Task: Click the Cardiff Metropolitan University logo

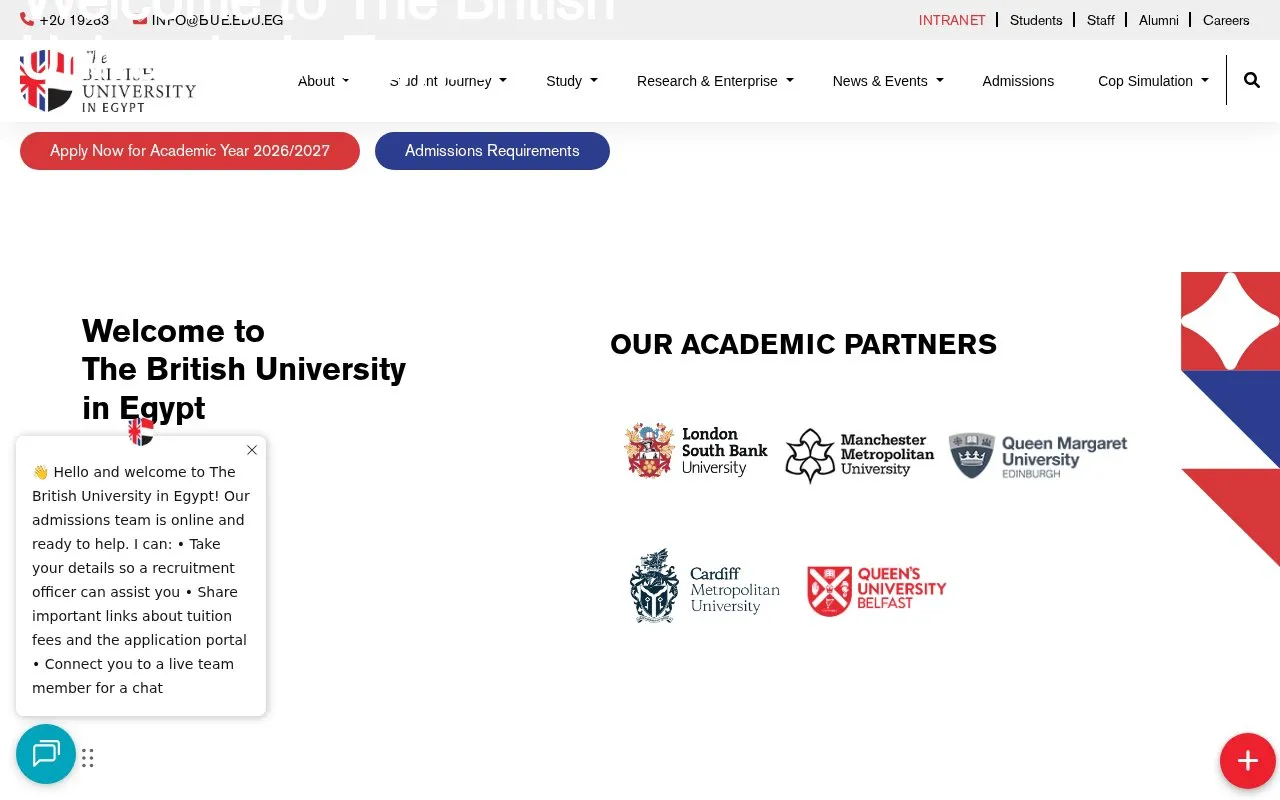Action: (x=705, y=586)
